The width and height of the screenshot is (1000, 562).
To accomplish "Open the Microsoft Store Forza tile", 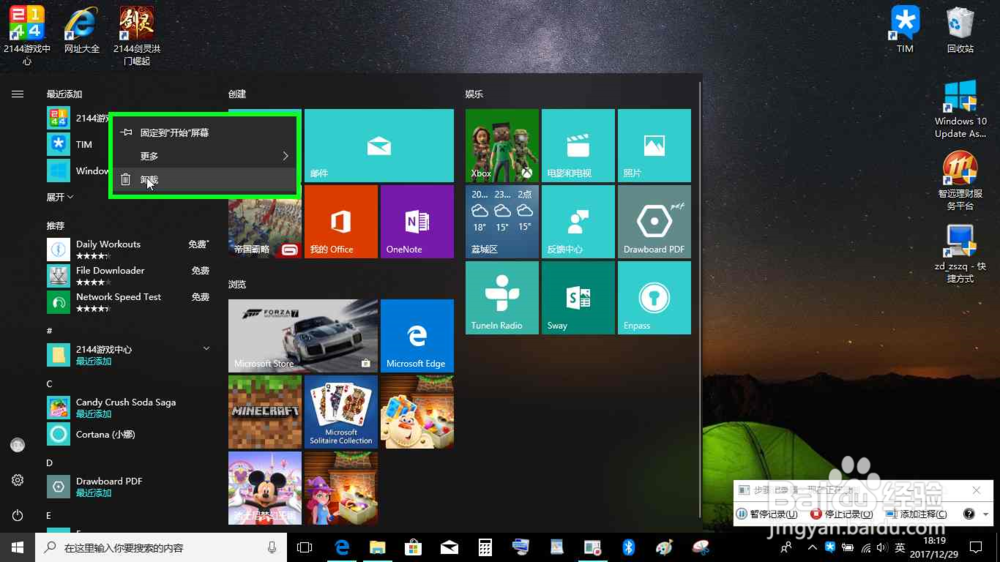I will pos(303,336).
